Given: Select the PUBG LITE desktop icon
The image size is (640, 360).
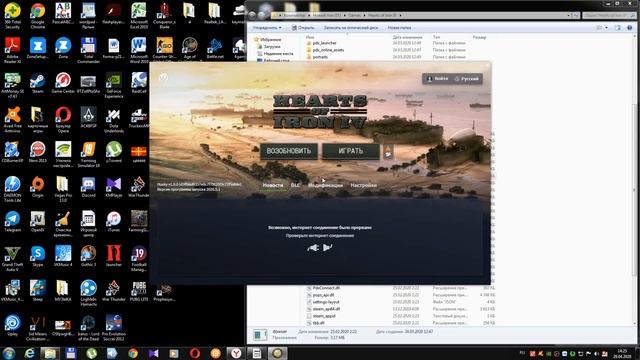Looking at the screenshot, I should tap(139, 291).
